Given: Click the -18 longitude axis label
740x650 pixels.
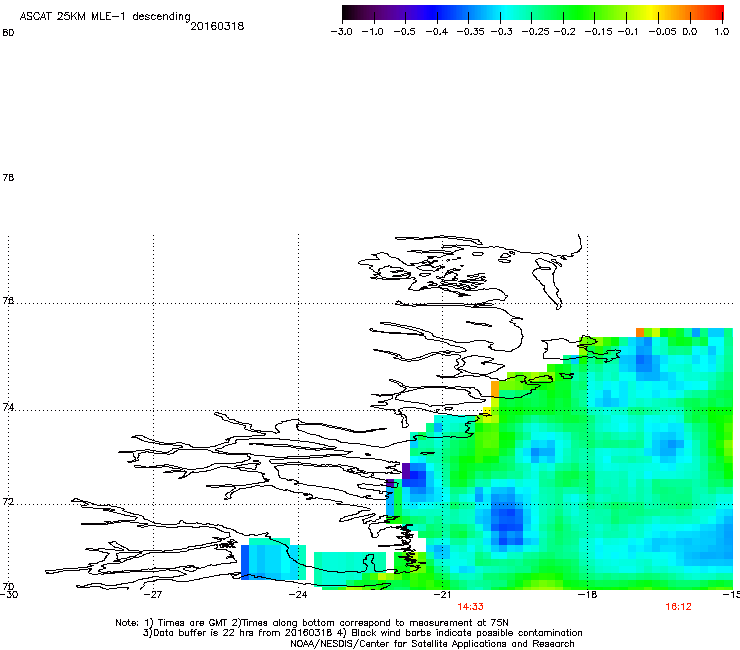Looking at the screenshot, I should [587, 595].
